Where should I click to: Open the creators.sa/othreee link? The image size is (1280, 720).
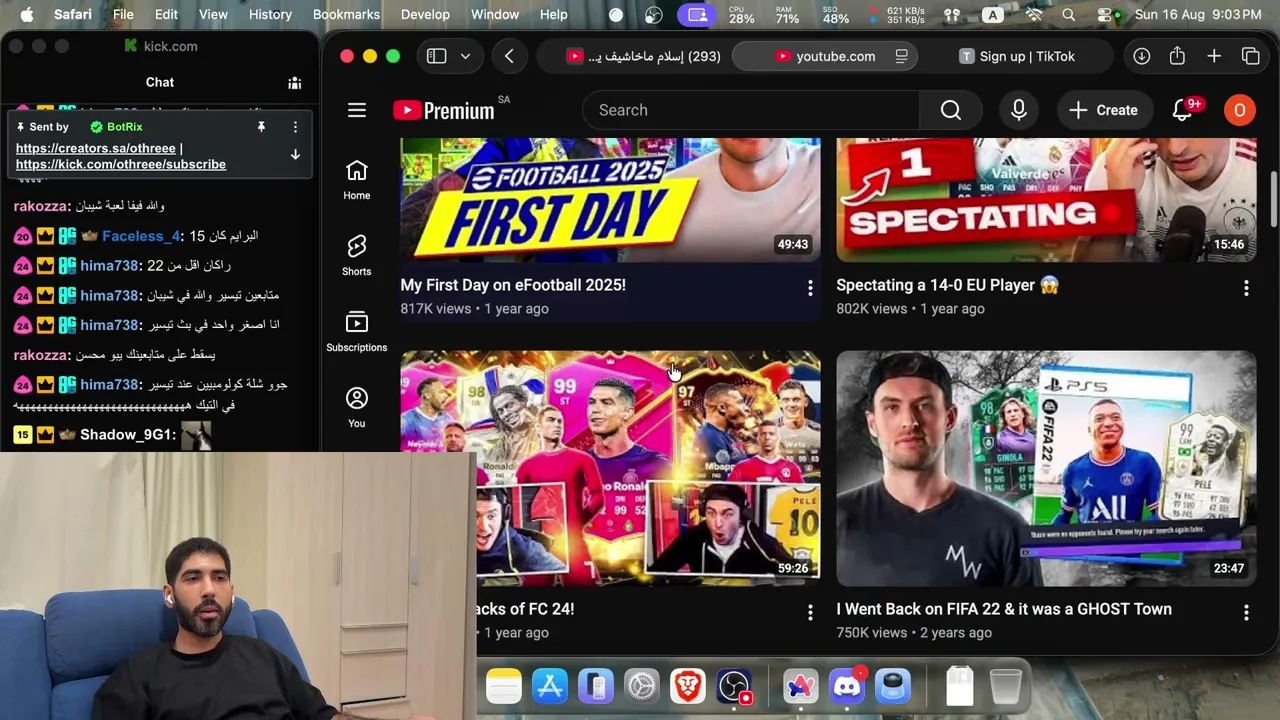tap(96, 148)
